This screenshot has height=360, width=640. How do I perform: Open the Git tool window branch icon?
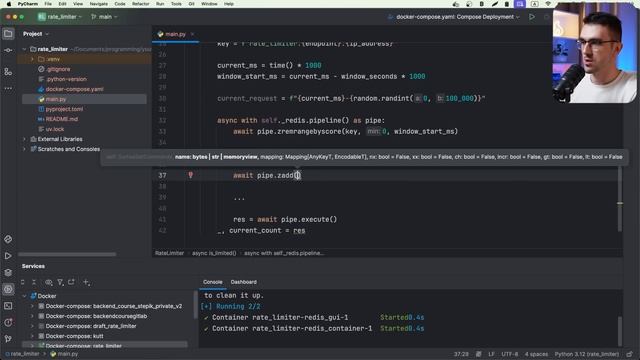pos(8,338)
